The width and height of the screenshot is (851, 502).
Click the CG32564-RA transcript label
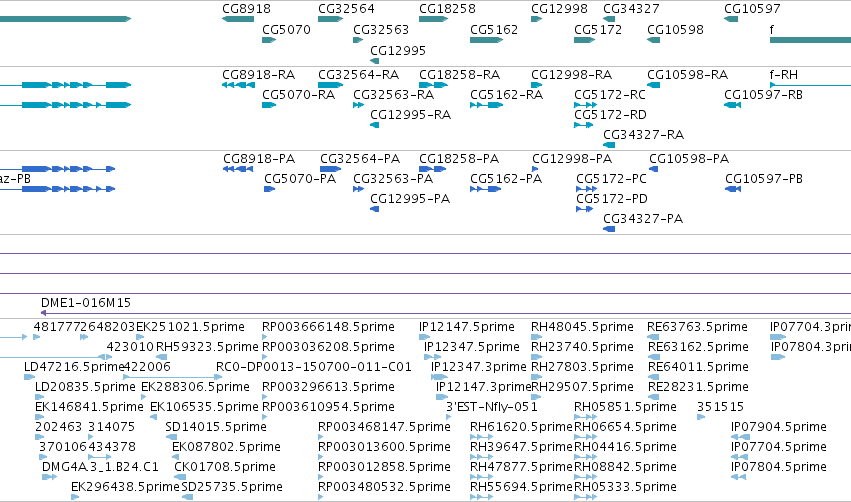(x=358, y=74)
